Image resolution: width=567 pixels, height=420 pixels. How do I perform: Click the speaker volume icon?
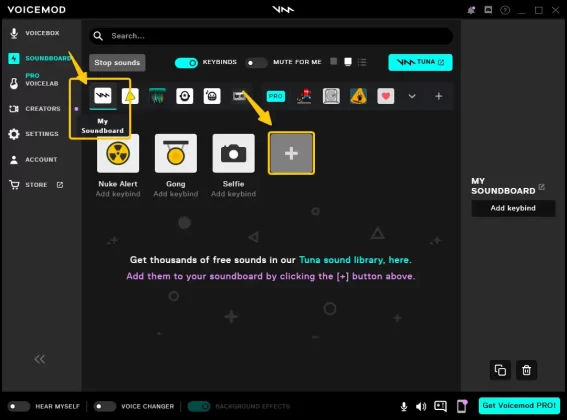pos(421,407)
